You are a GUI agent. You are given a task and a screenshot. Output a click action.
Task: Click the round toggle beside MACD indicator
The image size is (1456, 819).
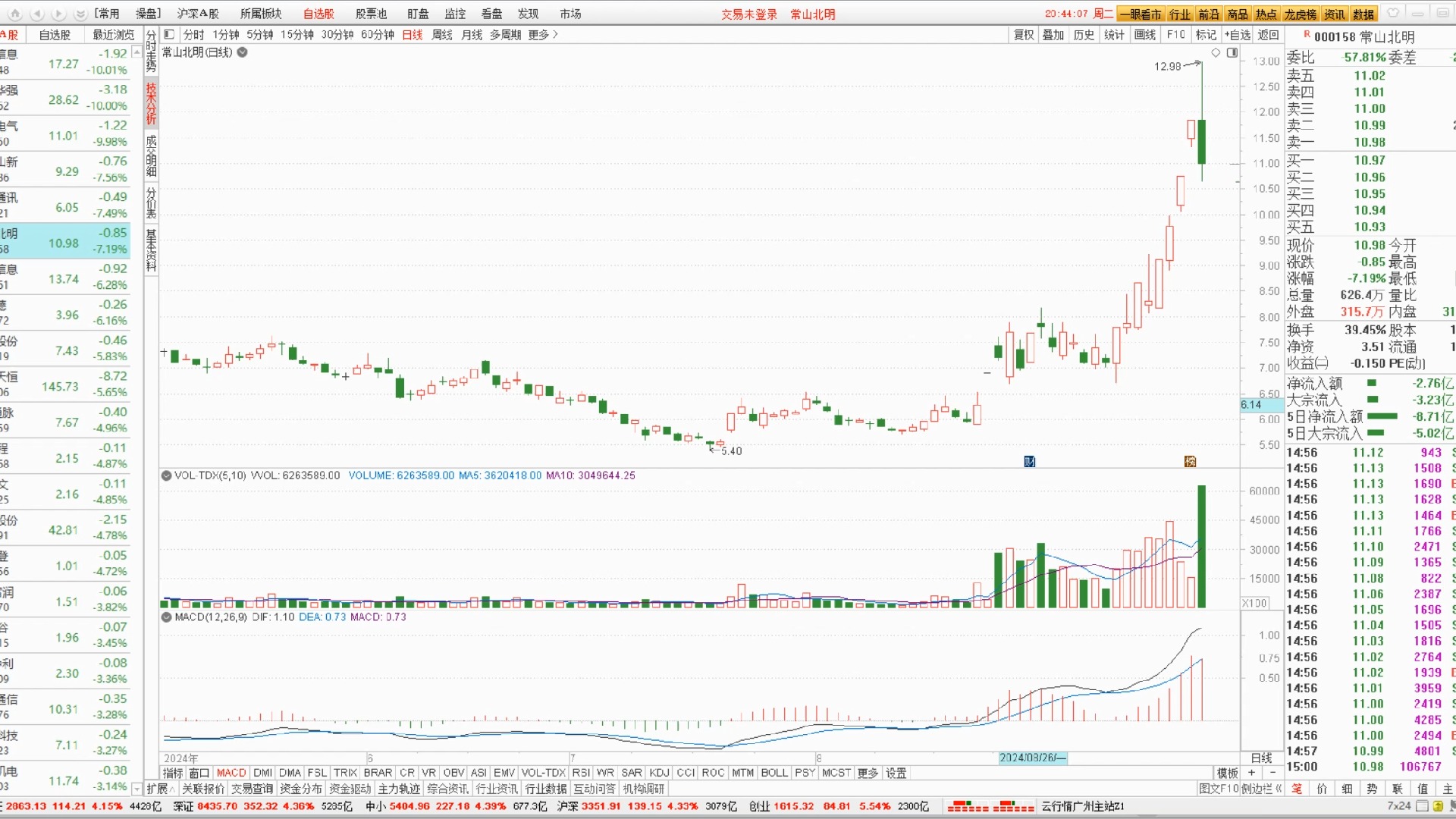166,617
